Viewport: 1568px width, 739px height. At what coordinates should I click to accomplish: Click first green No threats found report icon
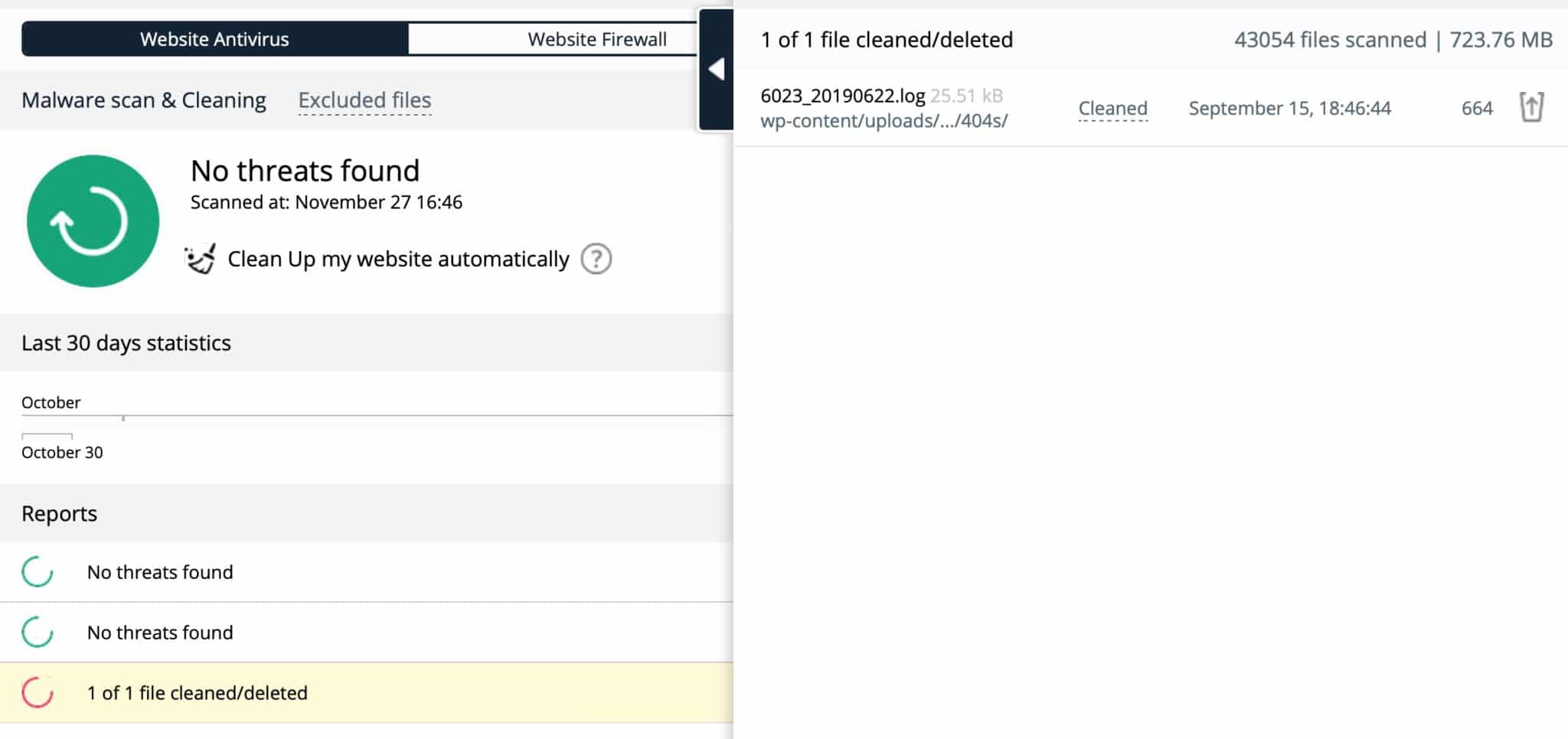tap(38, 572)
